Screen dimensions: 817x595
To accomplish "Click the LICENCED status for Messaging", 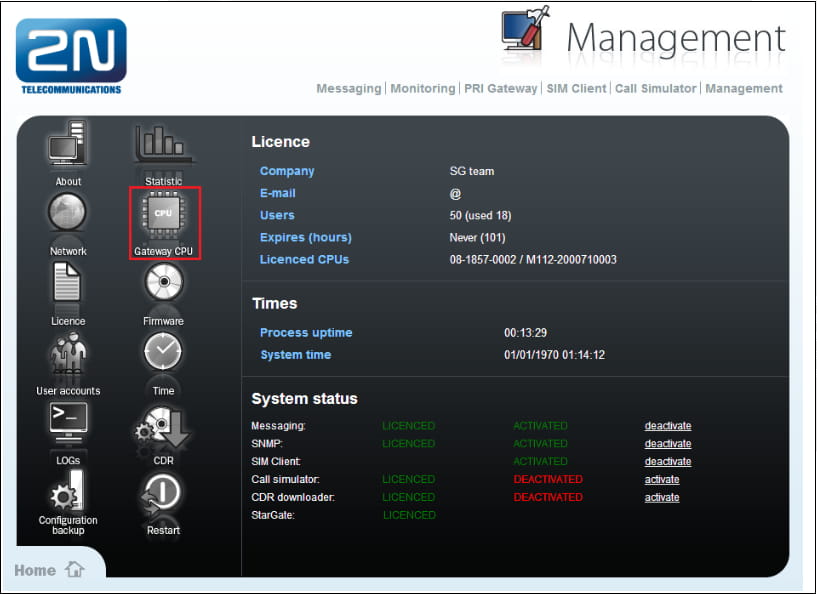I will click(x=408, y=426).
